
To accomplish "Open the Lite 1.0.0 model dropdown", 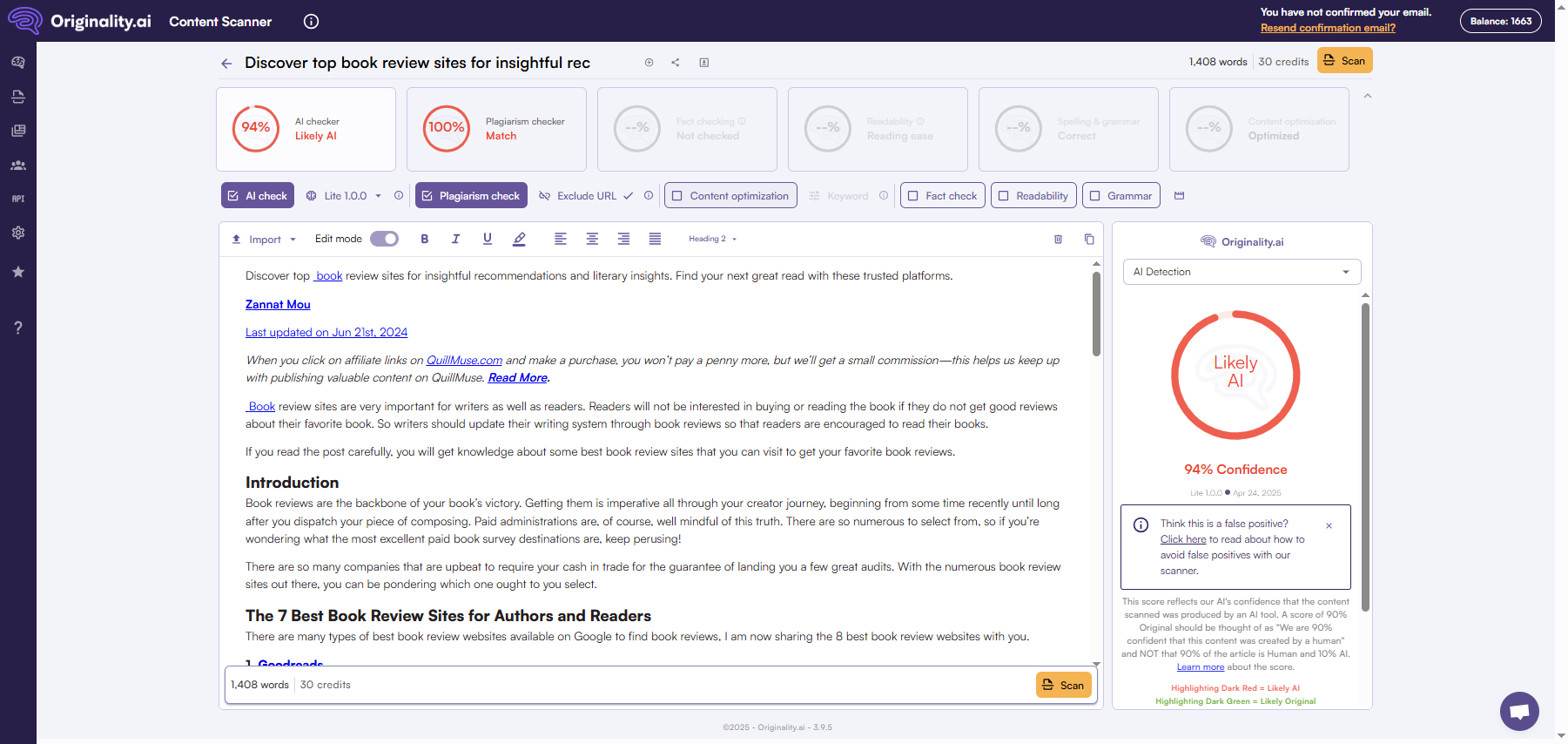I will click(x=345, y=195).
